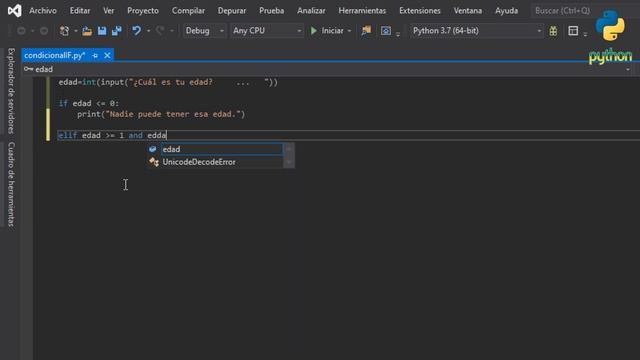Click the new project icon
Viewport: 640px width, 360px height.
(64, 31)
